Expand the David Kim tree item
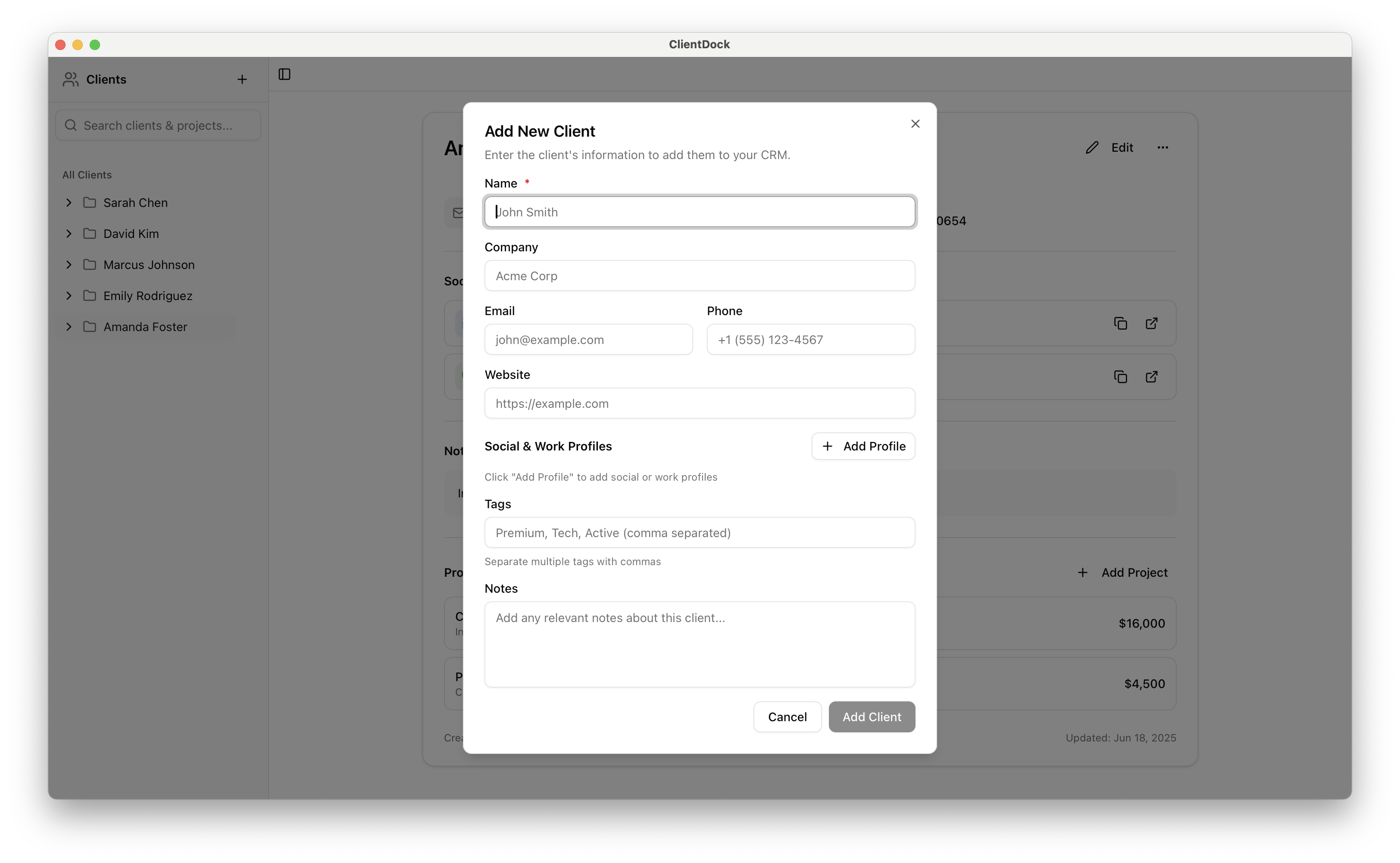The image size is (1400, 863). tap(69, 234)
